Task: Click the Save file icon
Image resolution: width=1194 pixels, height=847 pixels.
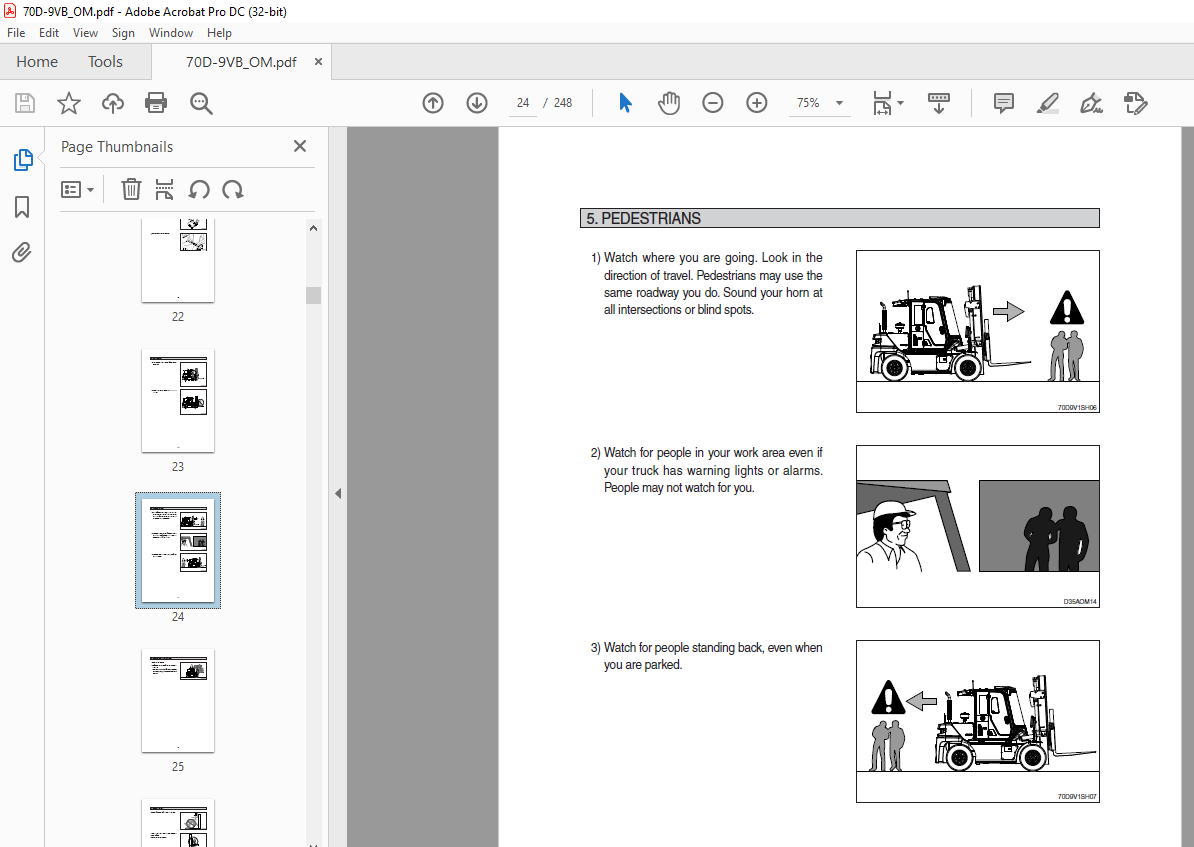Action: (x=25, y=103)
